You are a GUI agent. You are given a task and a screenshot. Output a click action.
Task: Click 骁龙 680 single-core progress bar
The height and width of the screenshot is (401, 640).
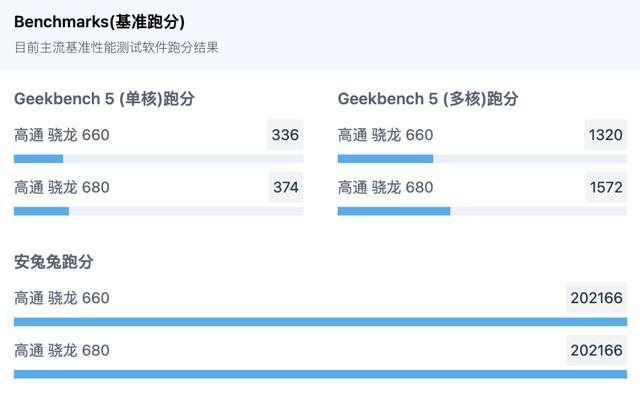click(x=158, y=211)
